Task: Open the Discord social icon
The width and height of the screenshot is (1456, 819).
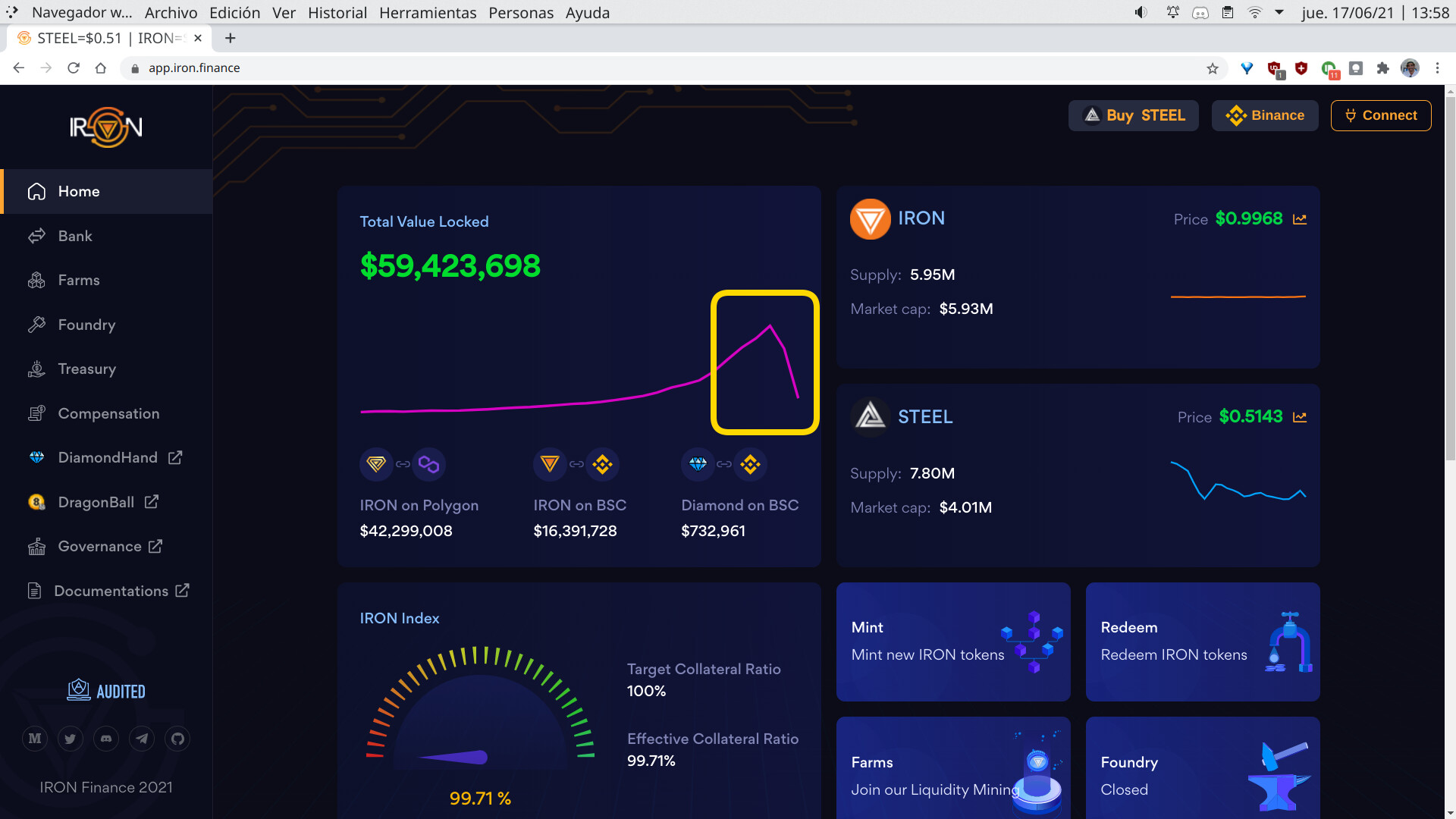Action: 106,739
